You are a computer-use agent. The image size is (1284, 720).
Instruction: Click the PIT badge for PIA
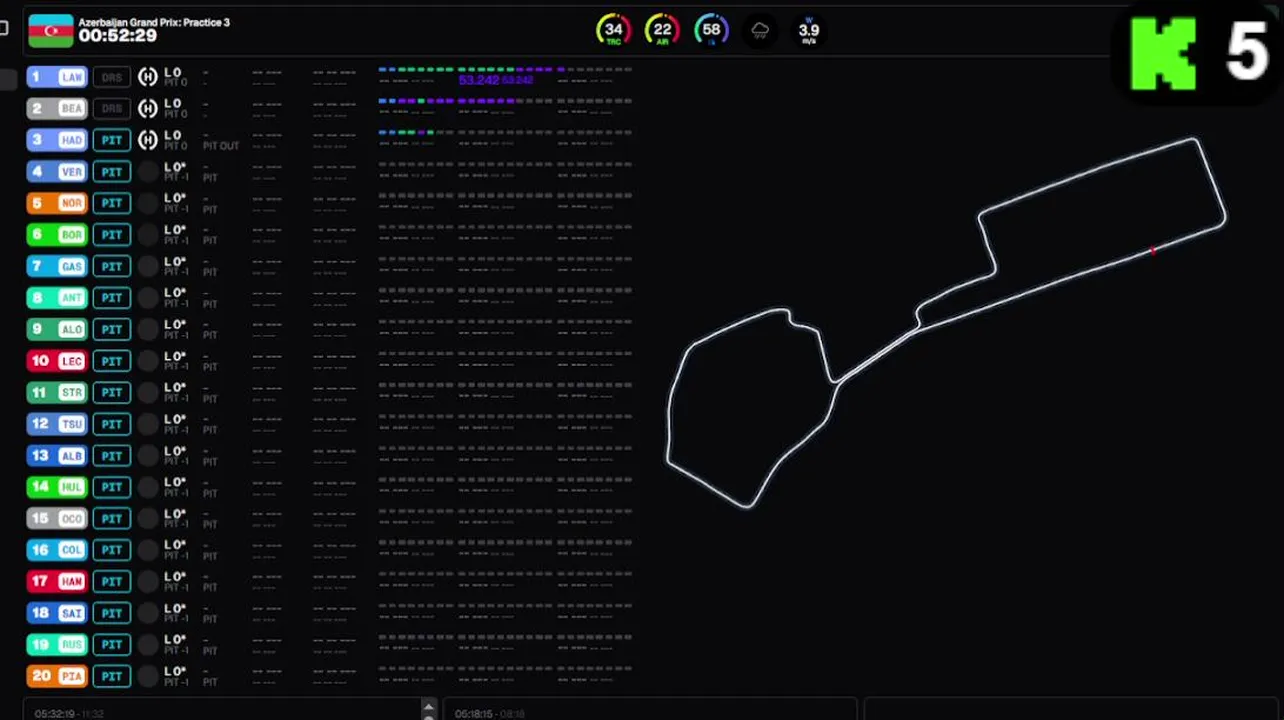pos(112,676)
